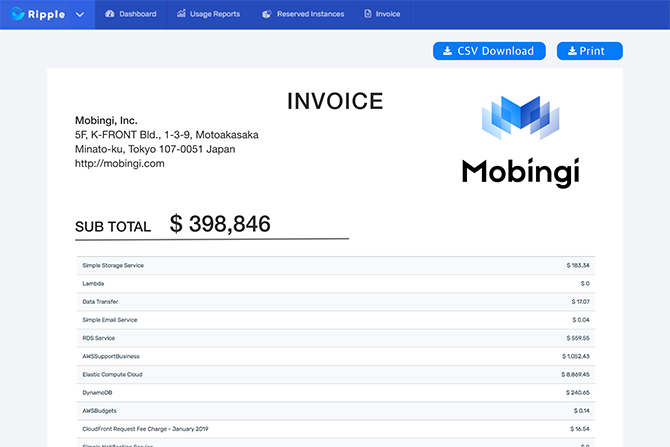670x447 pixels.
Task: Select the Lambda row label
Action: (x=93, y=284)
